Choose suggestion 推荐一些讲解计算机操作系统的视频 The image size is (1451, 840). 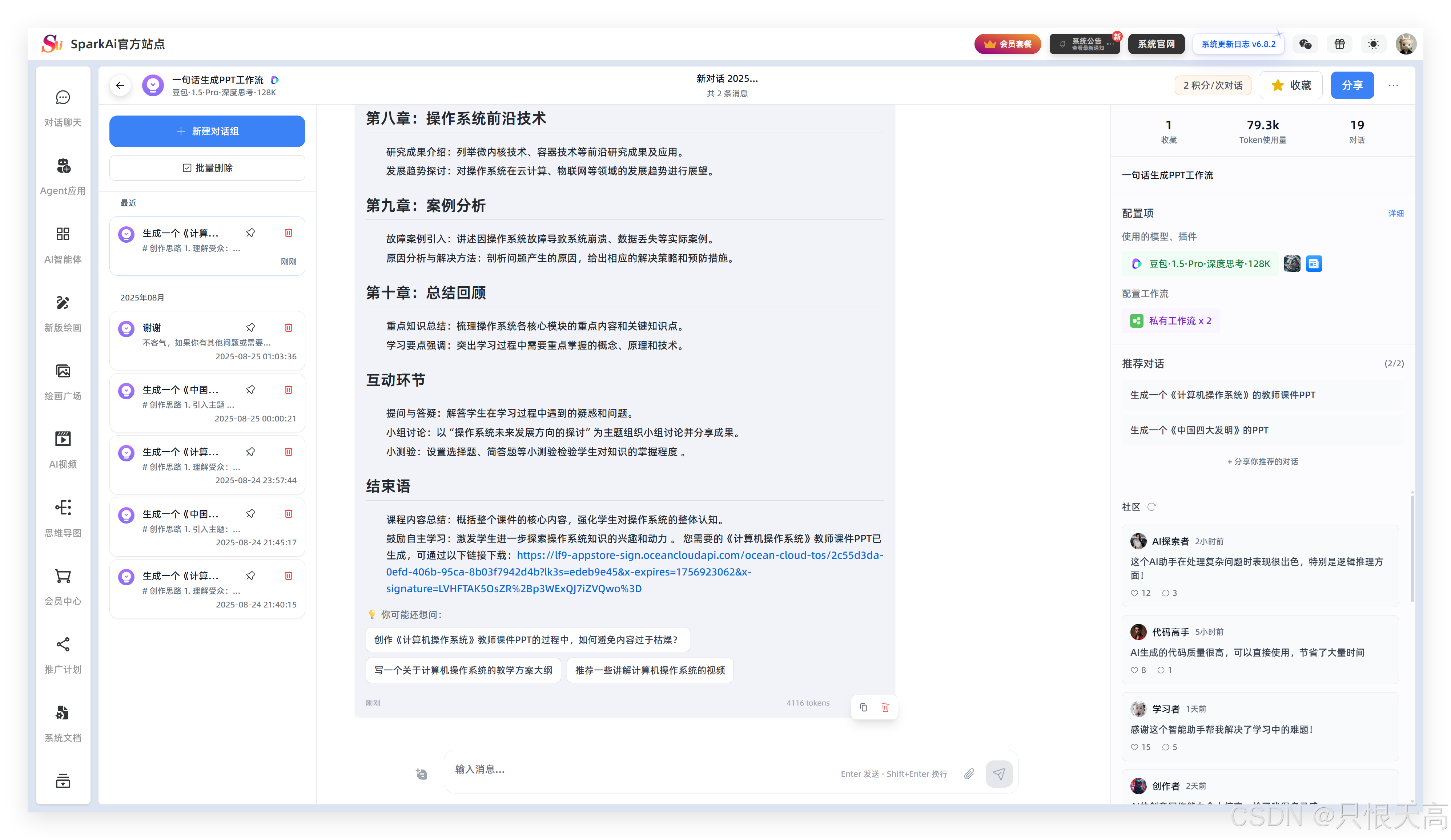tap(650, 670)
